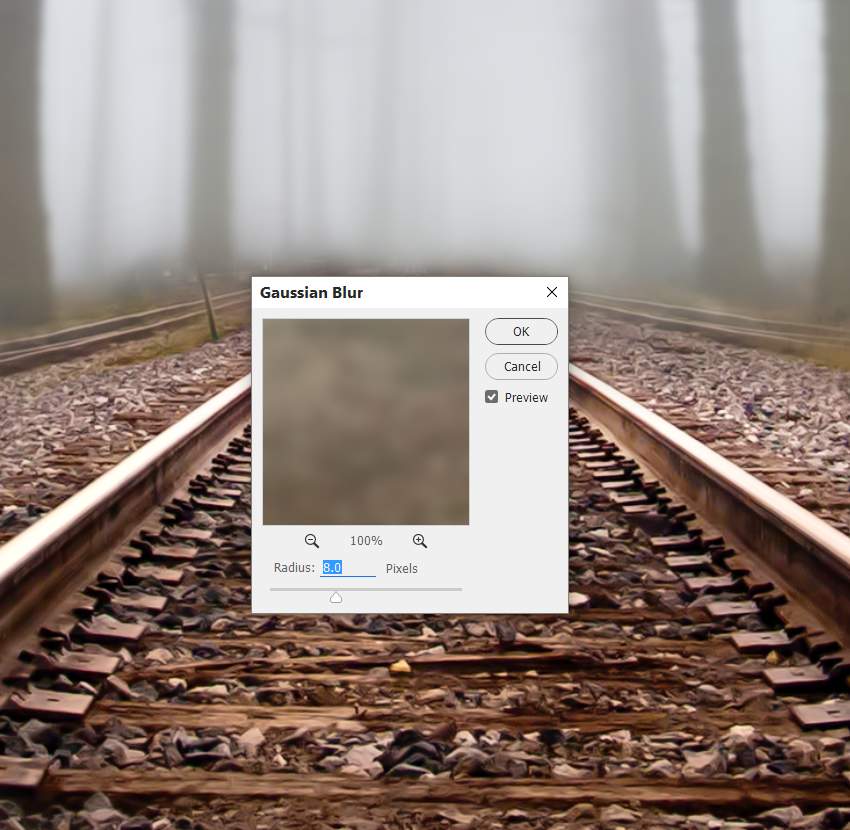Click the Radius field showing 8.0

(x=346, y=568)
